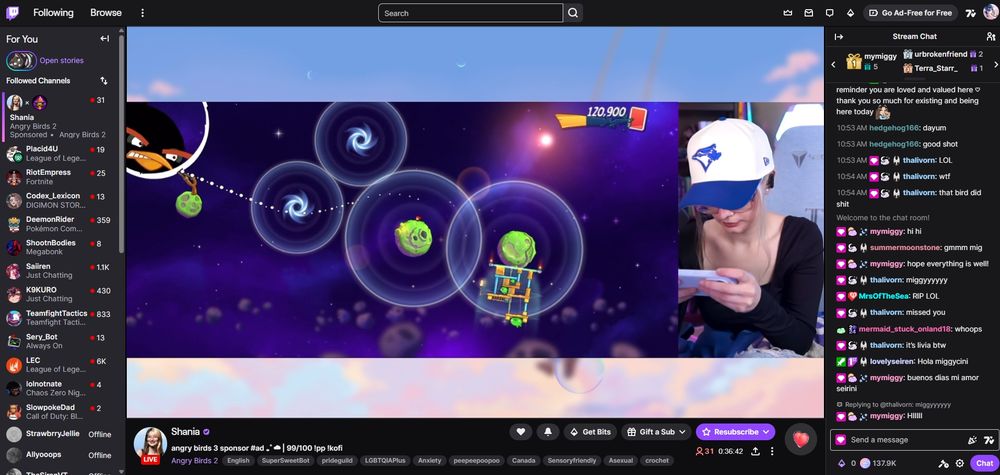1000x475 pixels.
Task: Click Go Ad-Free for Free button
Action: [911, 13]
